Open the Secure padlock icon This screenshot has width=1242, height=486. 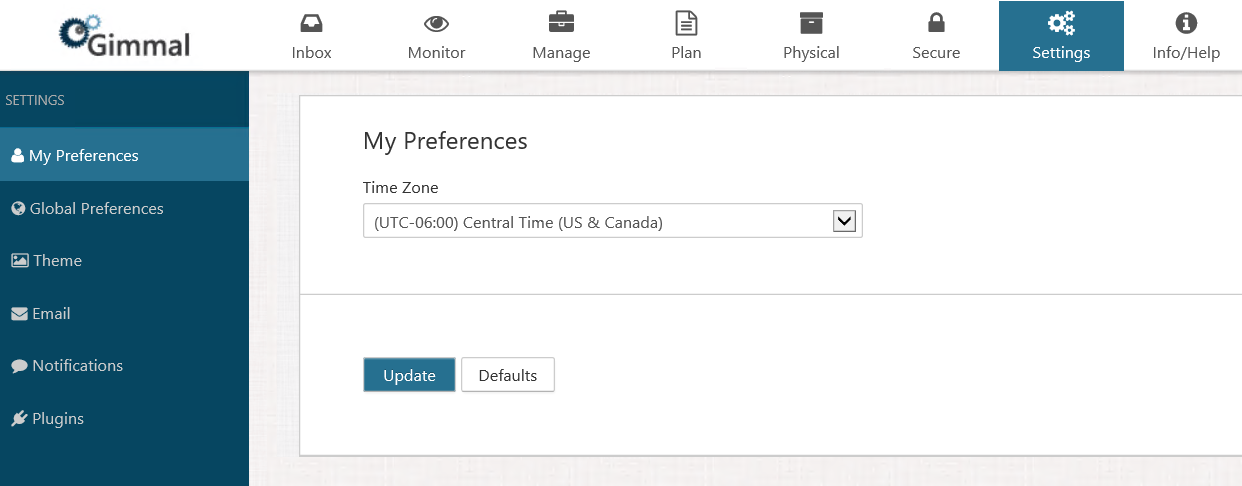click(936, 23)
